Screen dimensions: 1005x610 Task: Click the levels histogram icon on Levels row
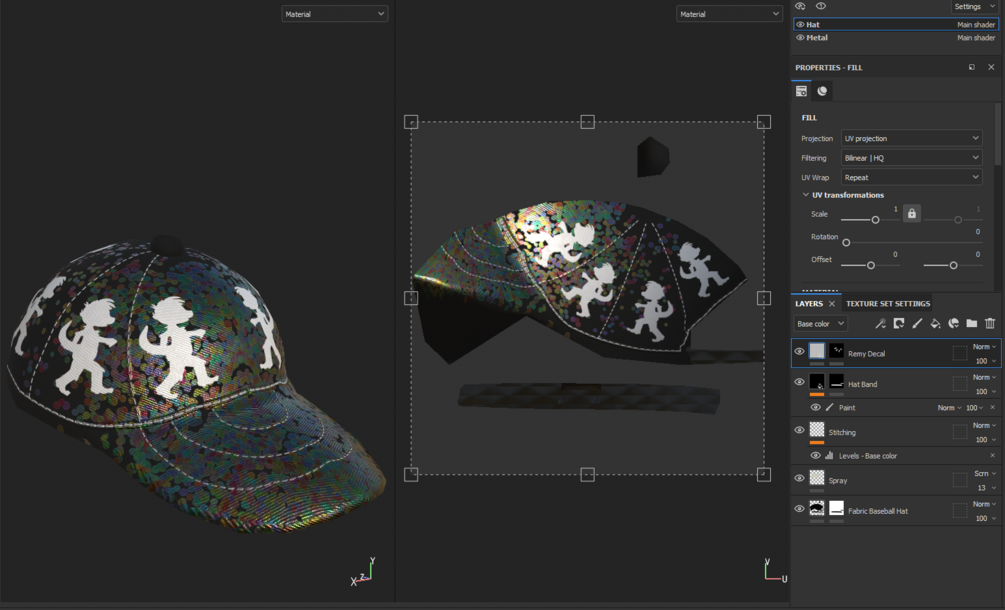point(829,456)
